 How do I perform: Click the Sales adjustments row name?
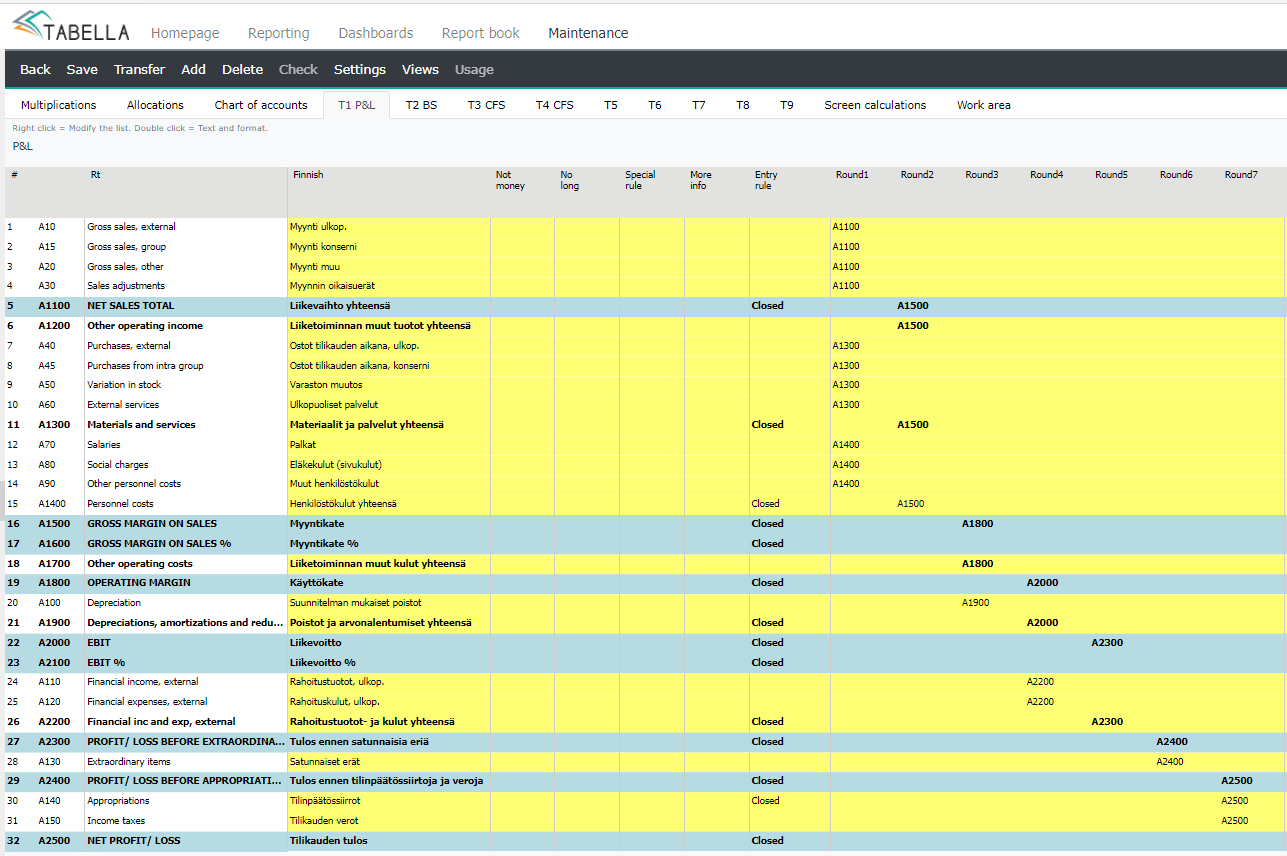pos(126,286)
